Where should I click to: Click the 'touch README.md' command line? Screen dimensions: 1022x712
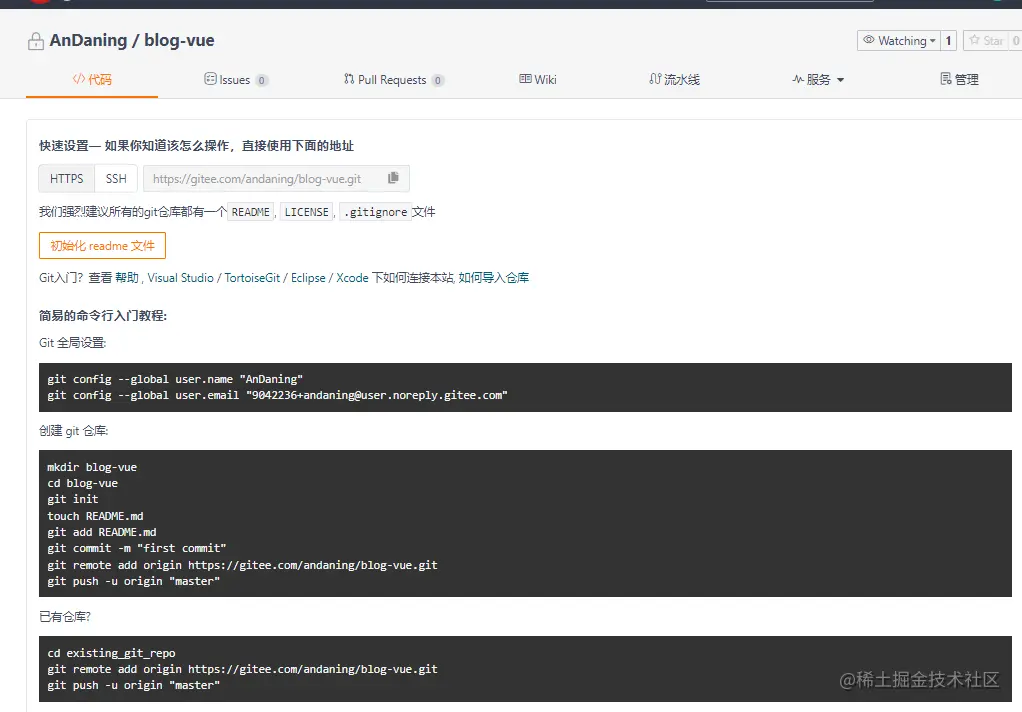[95, 516]
